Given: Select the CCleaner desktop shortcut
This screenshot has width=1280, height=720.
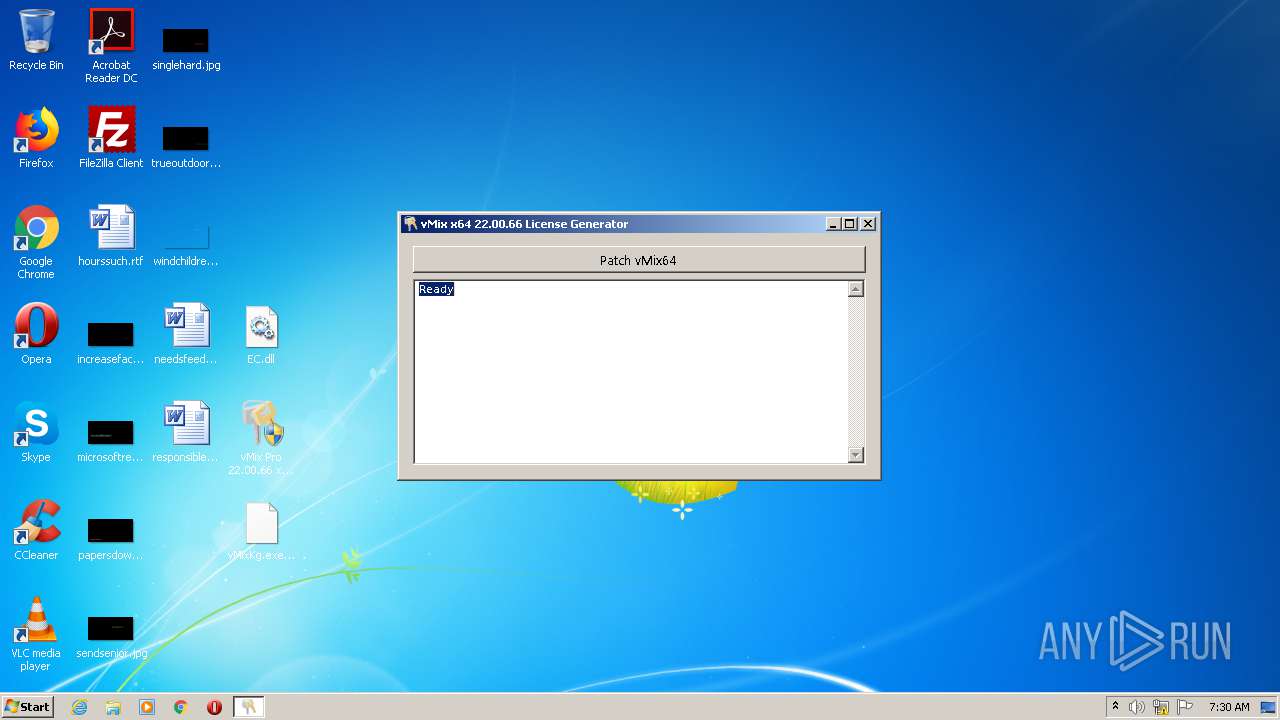Looking at the screenshot, I should coord(36,530).
